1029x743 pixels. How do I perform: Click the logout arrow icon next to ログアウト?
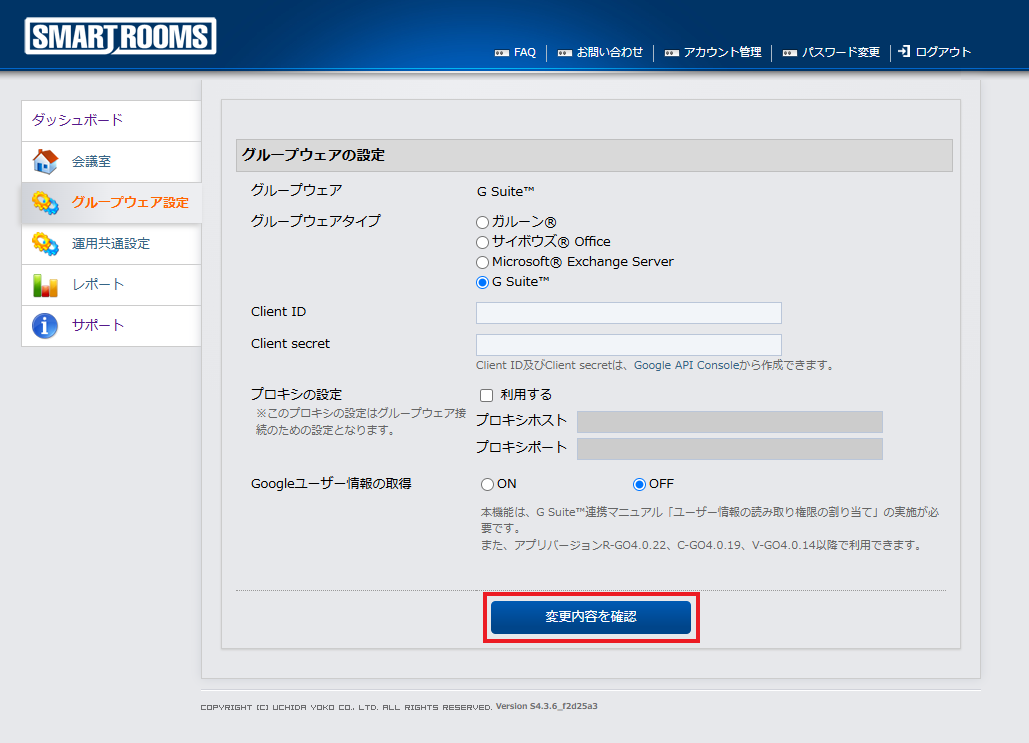903,52
